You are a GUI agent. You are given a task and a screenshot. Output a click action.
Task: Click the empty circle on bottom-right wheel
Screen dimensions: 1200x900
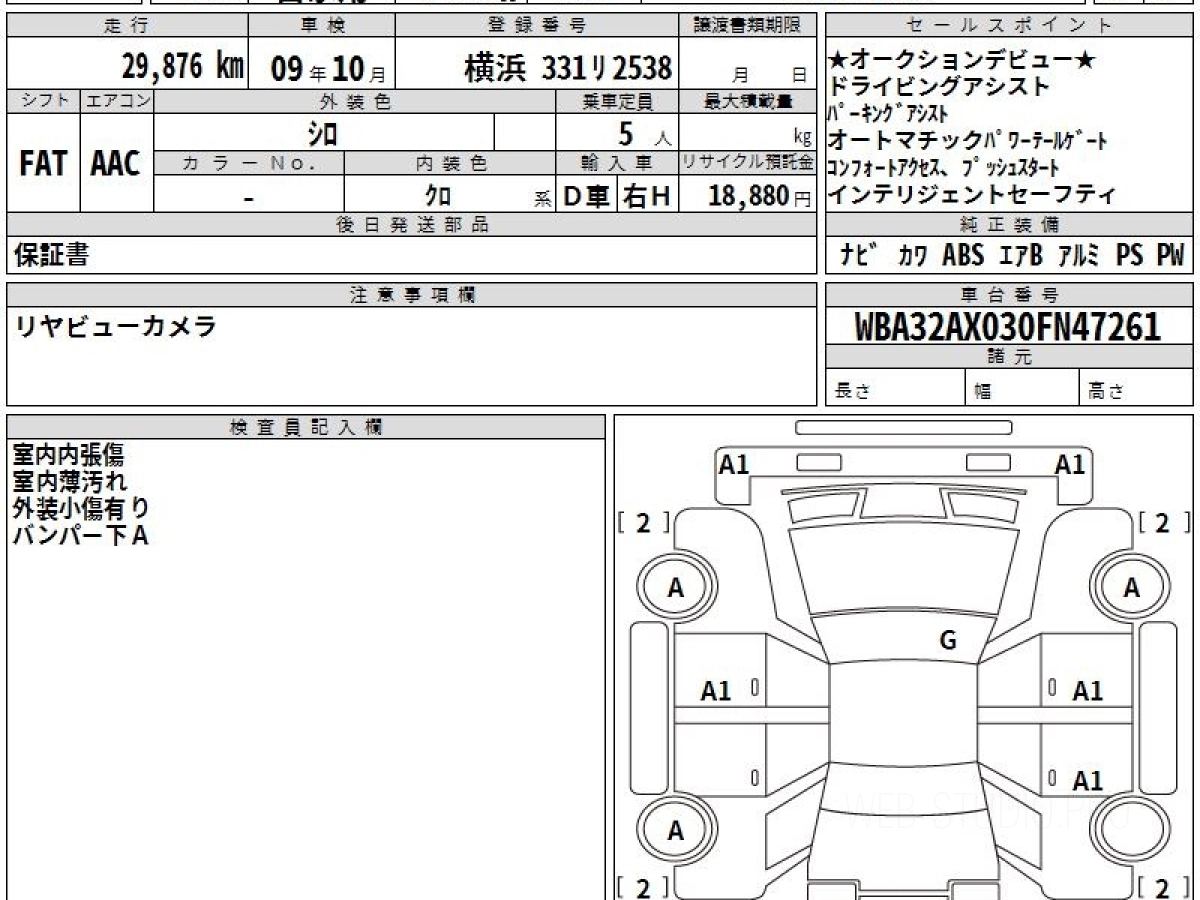tap(1131, 831)
